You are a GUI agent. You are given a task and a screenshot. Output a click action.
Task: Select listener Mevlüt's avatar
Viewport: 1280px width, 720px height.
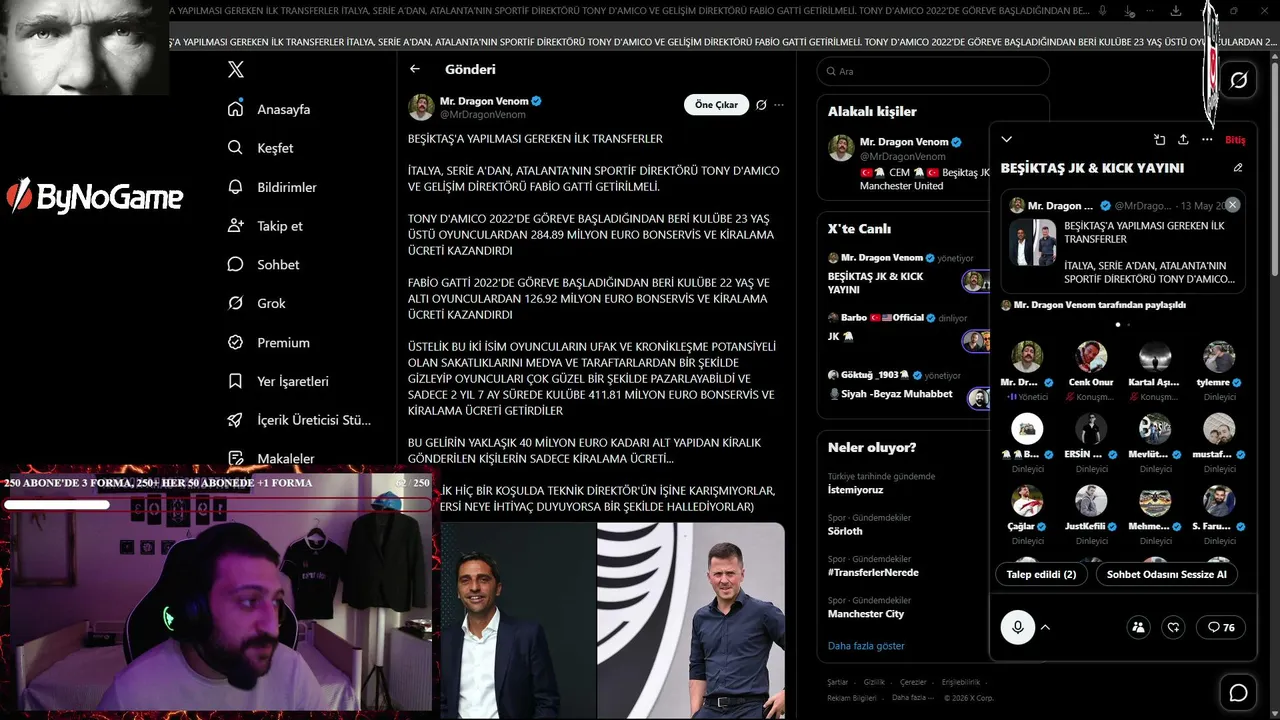click(x=1155, y=429)
